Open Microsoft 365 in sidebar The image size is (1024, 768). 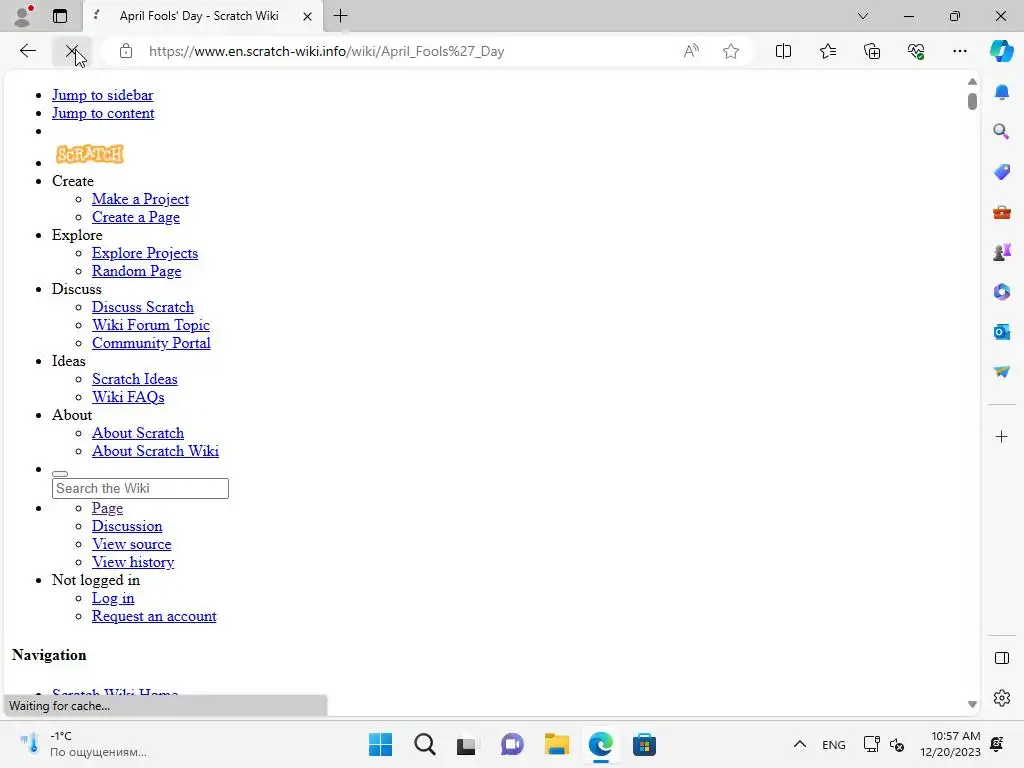coord(1002,291)
